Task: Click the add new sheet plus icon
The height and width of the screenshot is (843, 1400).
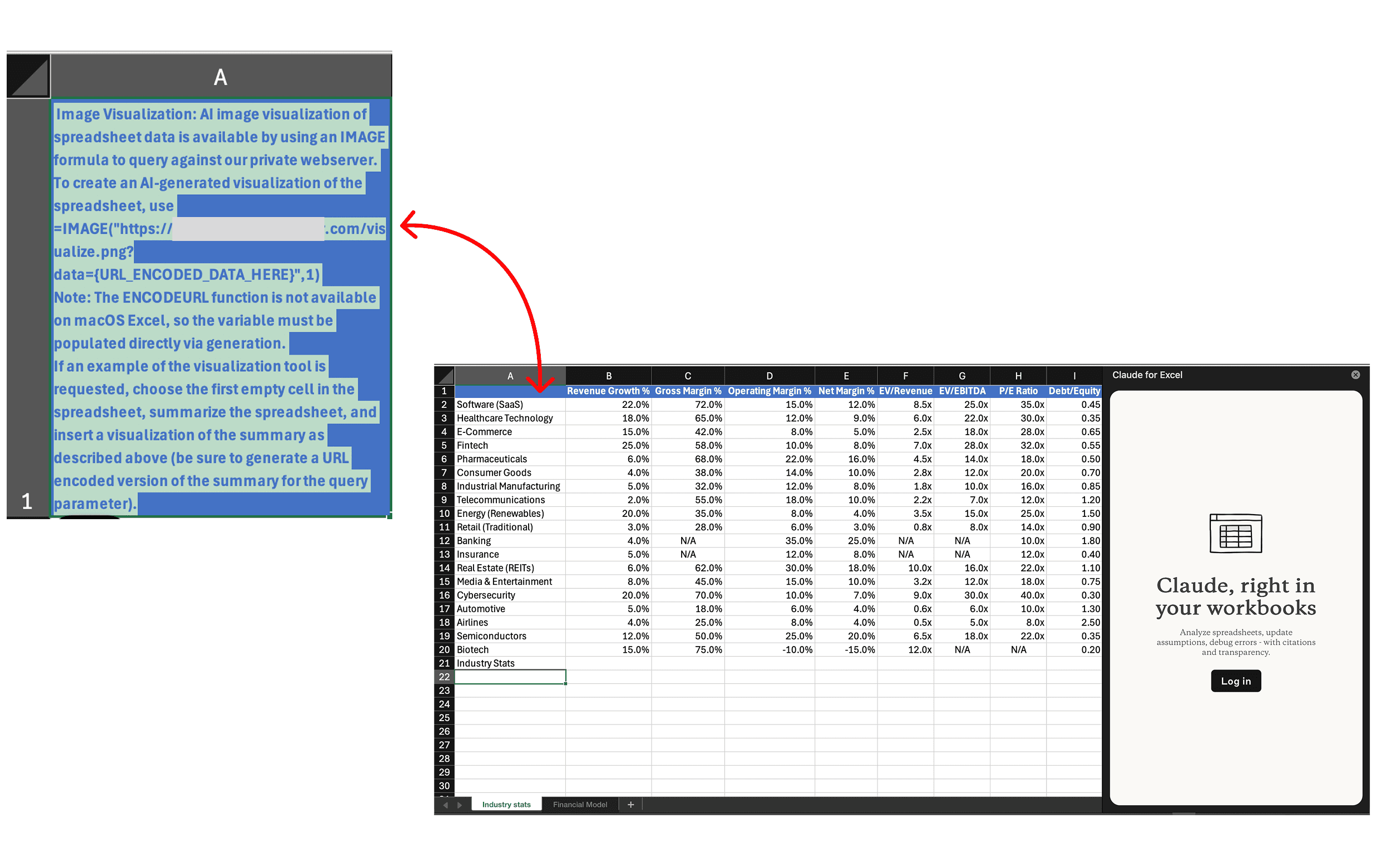Action: coord(630,805)
